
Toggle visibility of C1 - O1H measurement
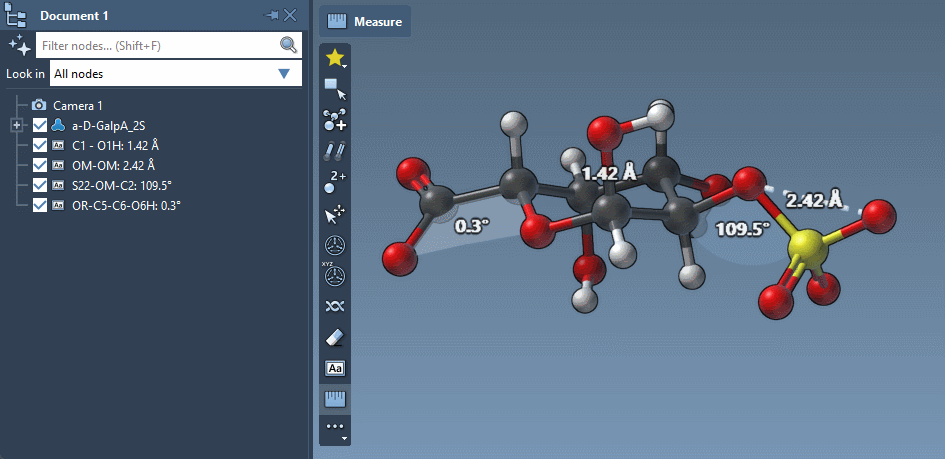coord(40,145)
